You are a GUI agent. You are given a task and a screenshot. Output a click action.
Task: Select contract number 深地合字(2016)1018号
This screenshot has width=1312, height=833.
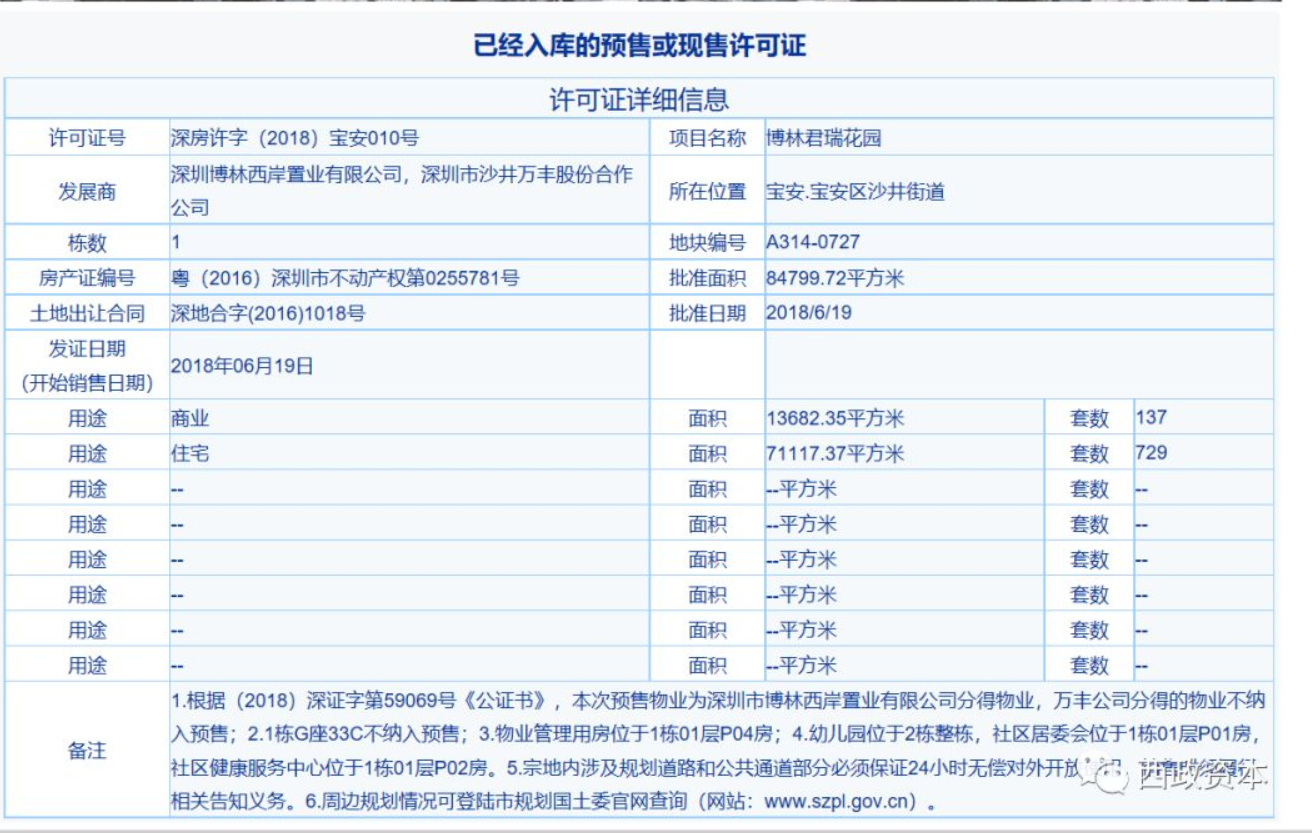pyautogui.click(x=268, y=313)
